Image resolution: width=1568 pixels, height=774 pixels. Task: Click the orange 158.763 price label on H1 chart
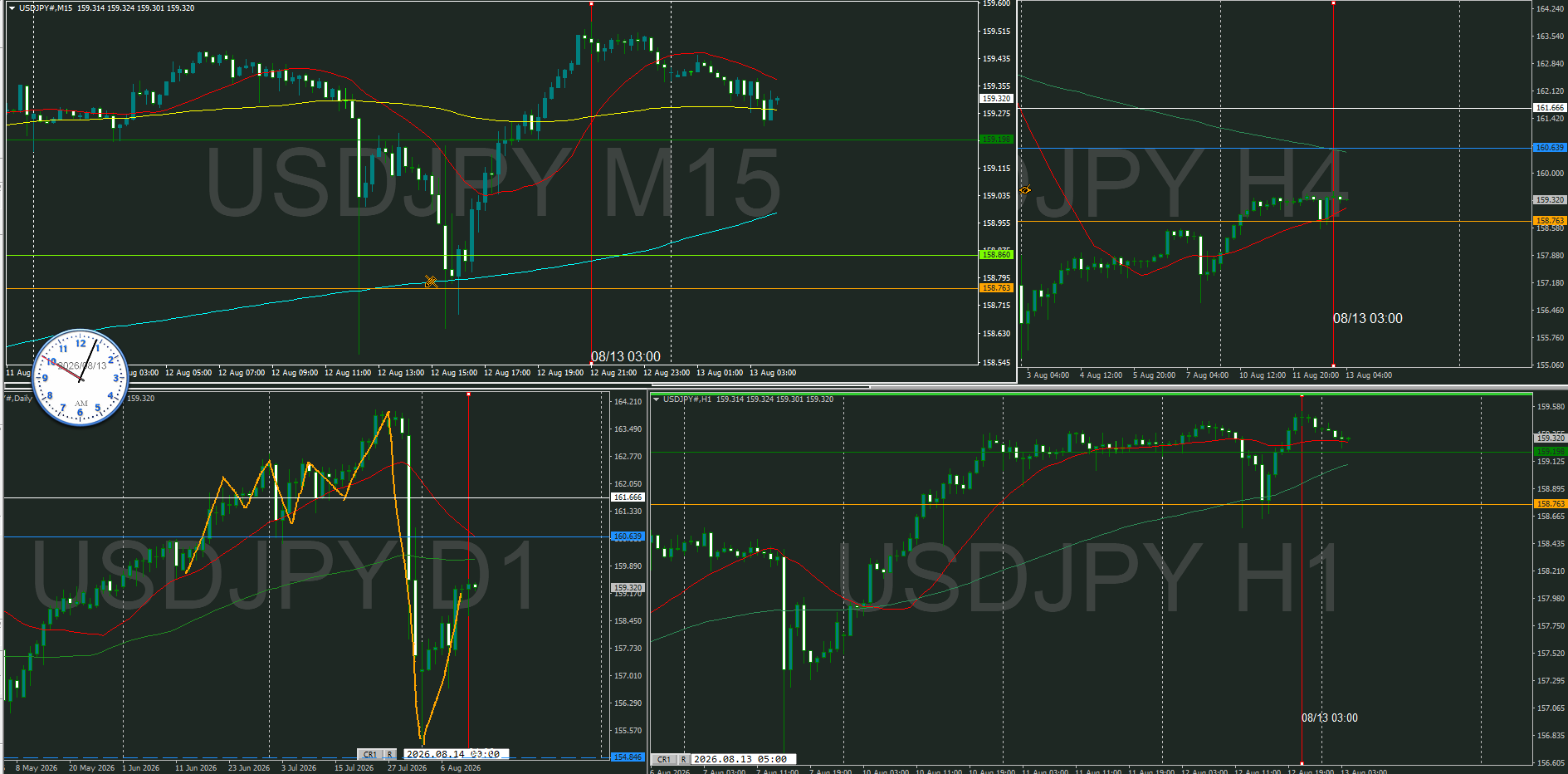tap(1550, 504)
